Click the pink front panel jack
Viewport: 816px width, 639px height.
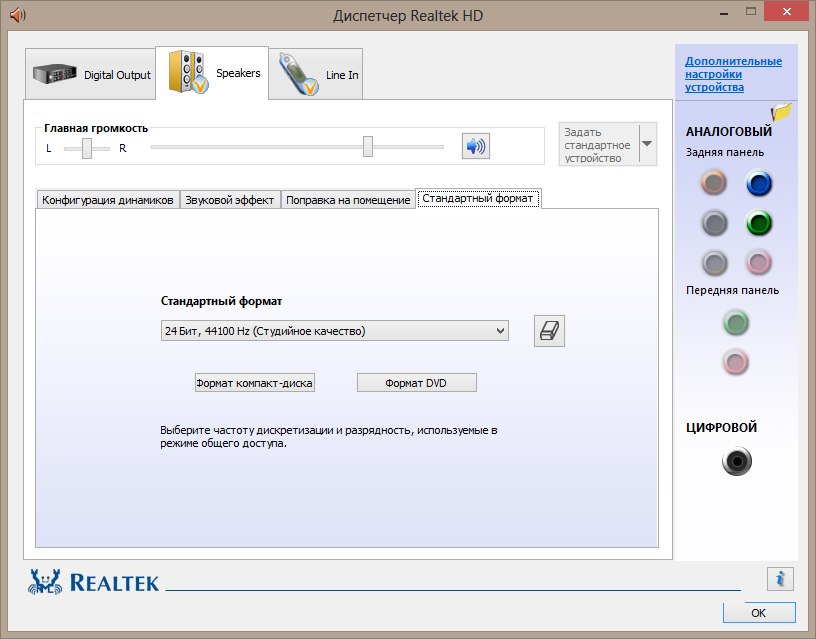(x=735, y=362)
